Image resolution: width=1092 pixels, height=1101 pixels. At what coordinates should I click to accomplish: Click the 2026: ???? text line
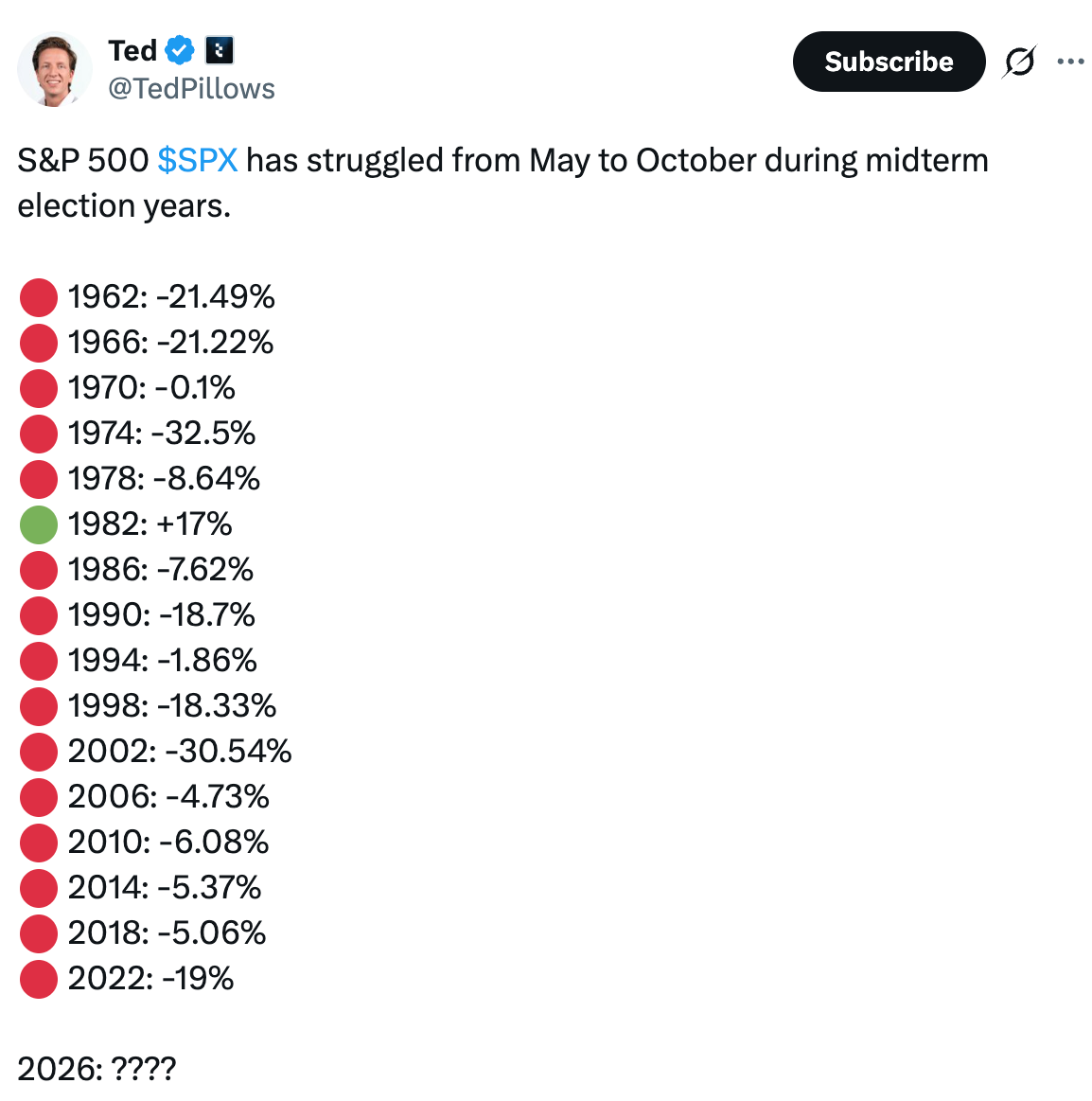97,1070
